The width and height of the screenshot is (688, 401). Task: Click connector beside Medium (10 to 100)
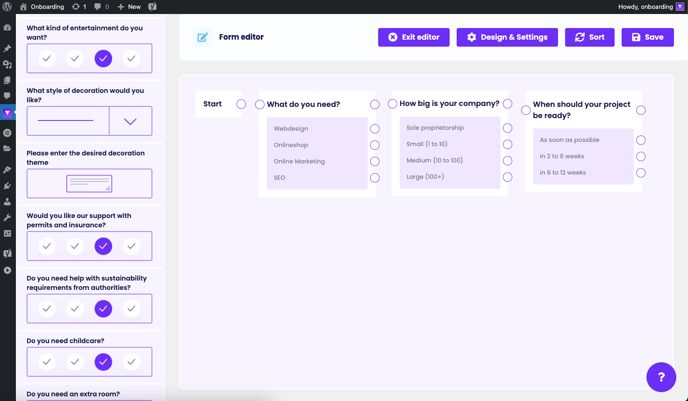coord(508,161)
